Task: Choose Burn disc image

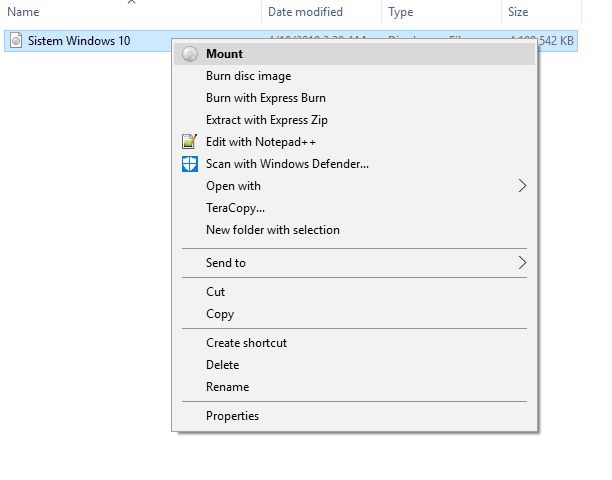Action: pyautogui.click(x=354, y=76)
